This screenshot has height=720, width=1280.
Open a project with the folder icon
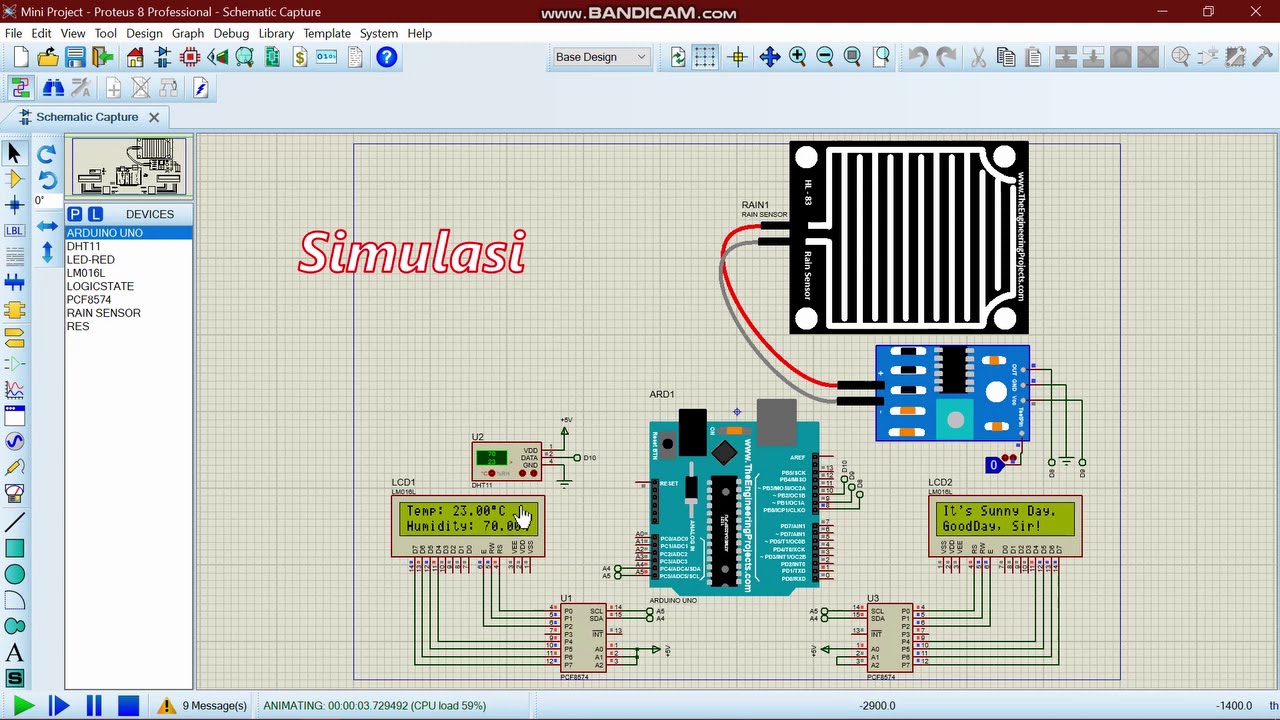pos(47,57)
